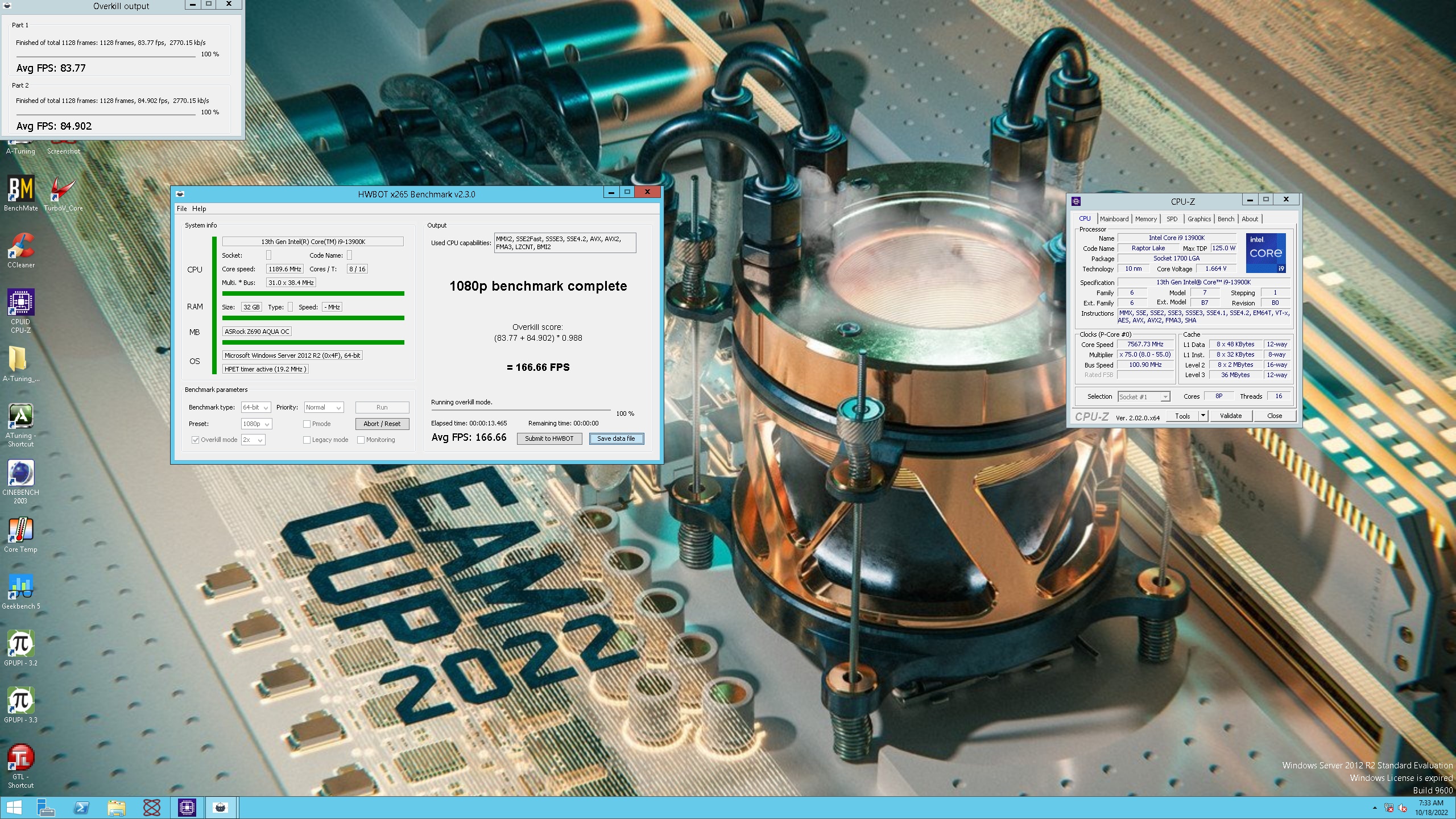Open the Benchmark type 64-bit dropdown

256,407
